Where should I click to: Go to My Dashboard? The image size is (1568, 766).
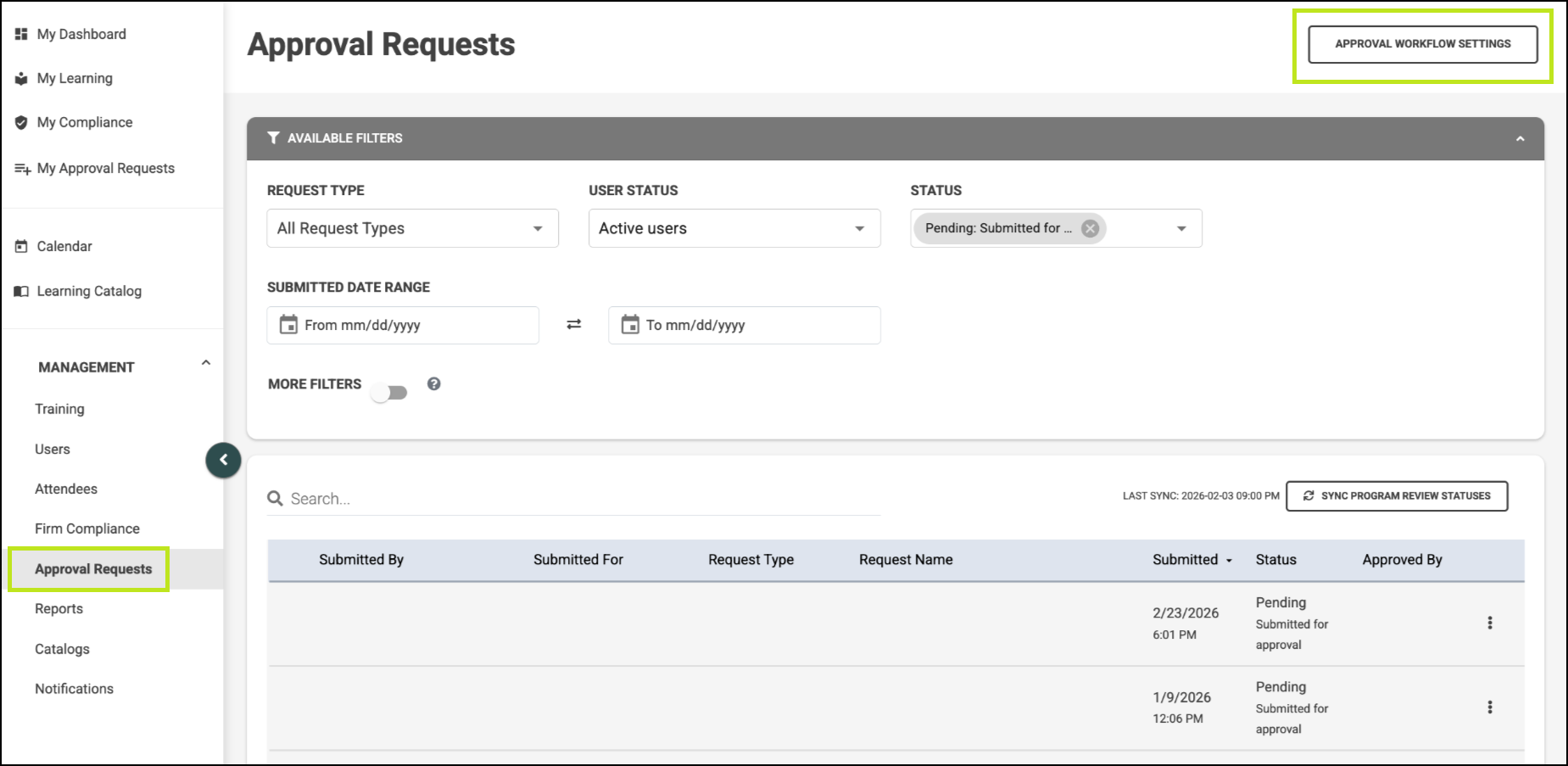pos(81,34)
